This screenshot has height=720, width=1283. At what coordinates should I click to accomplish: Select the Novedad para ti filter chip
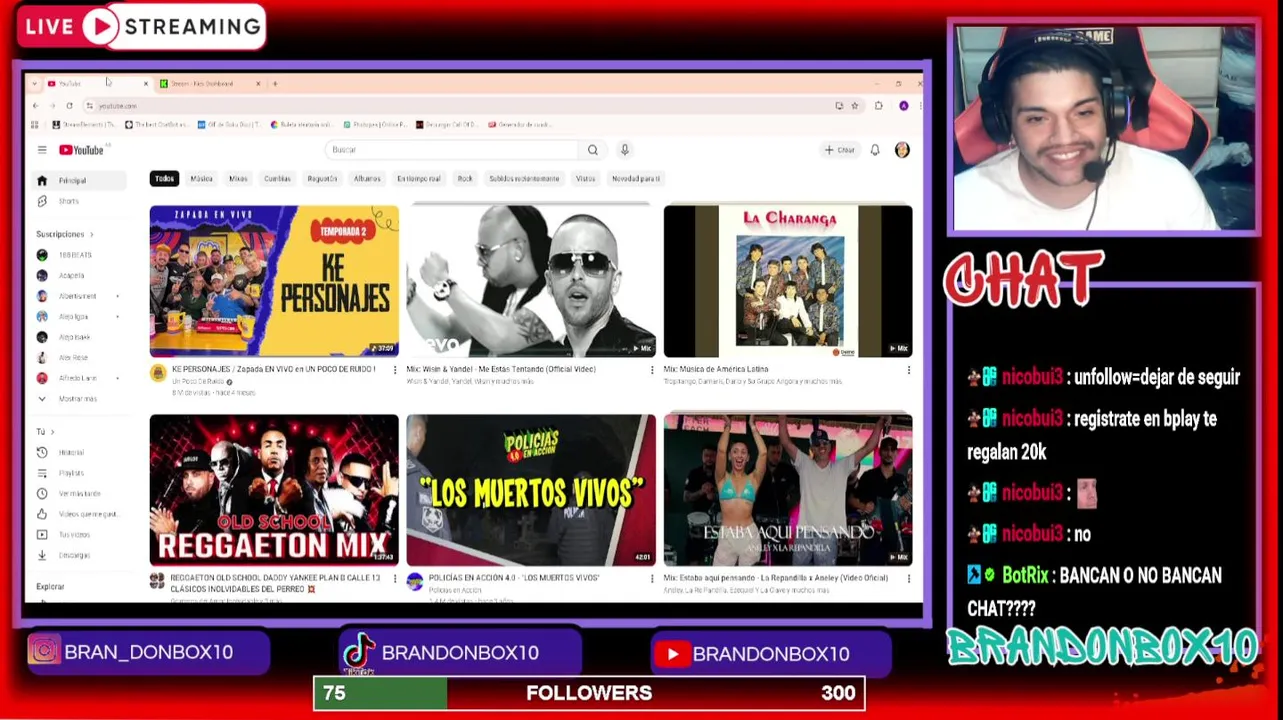click(x=636, y=179)
